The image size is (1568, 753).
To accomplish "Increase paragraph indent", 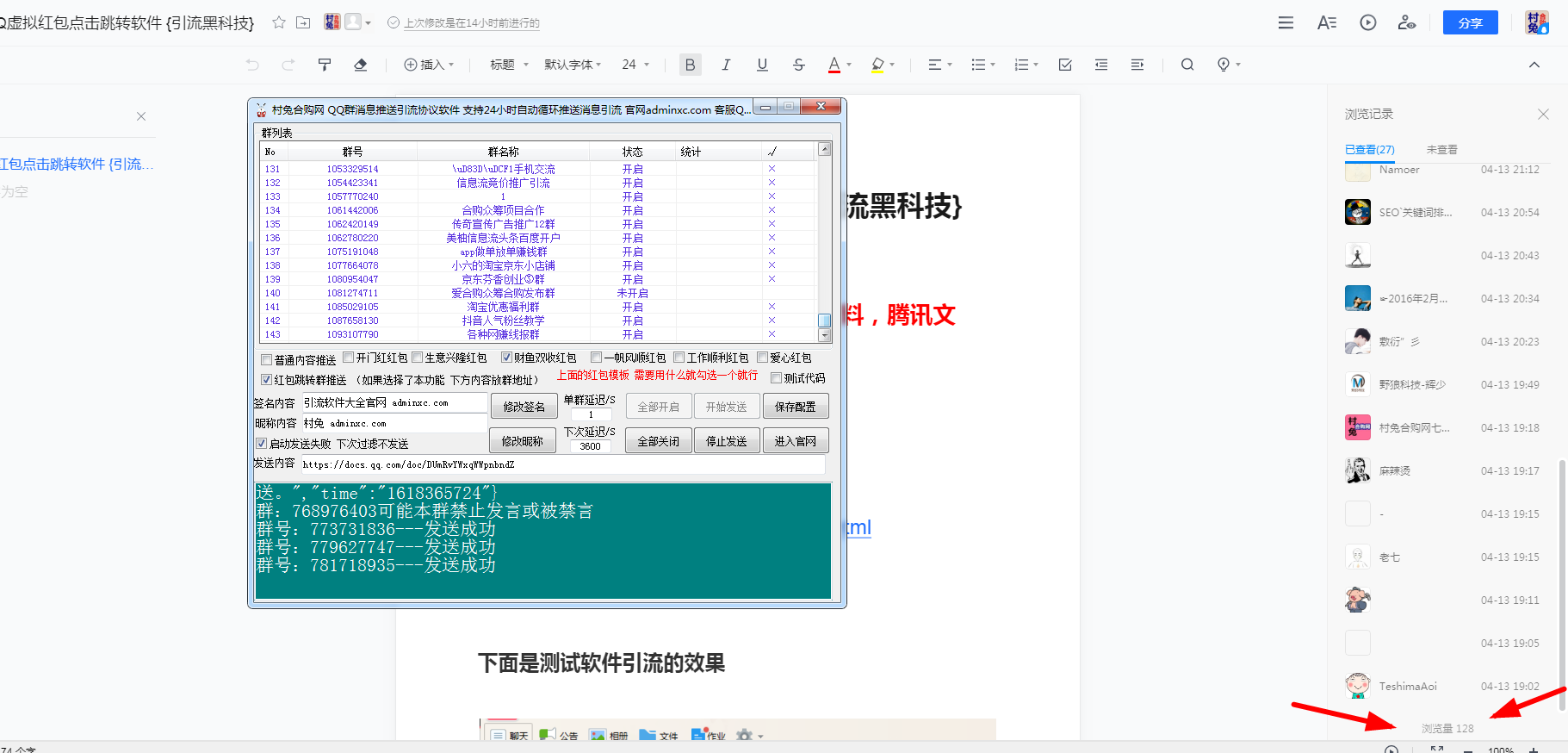I will [1137, 65].
